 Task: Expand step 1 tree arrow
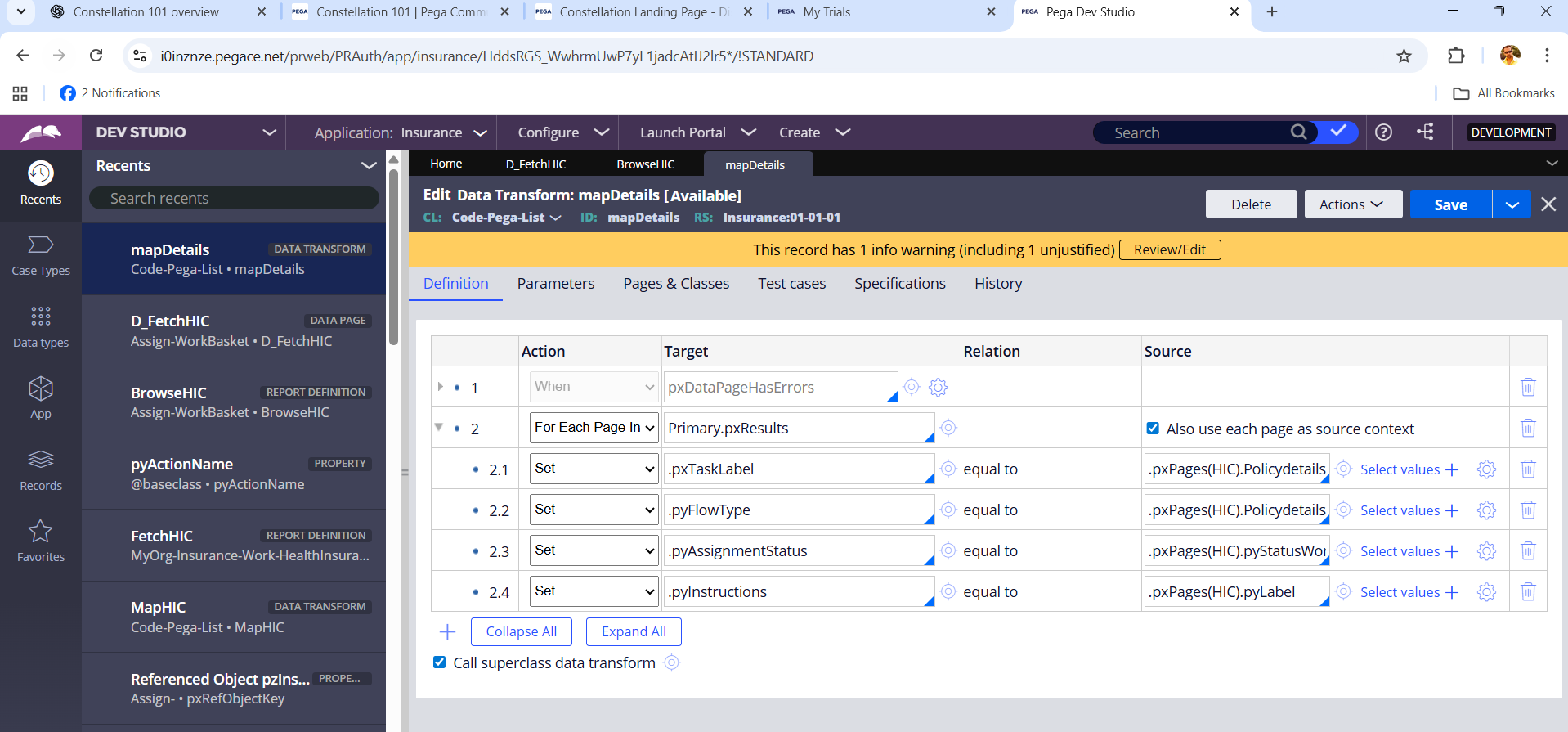coord(440,386)
